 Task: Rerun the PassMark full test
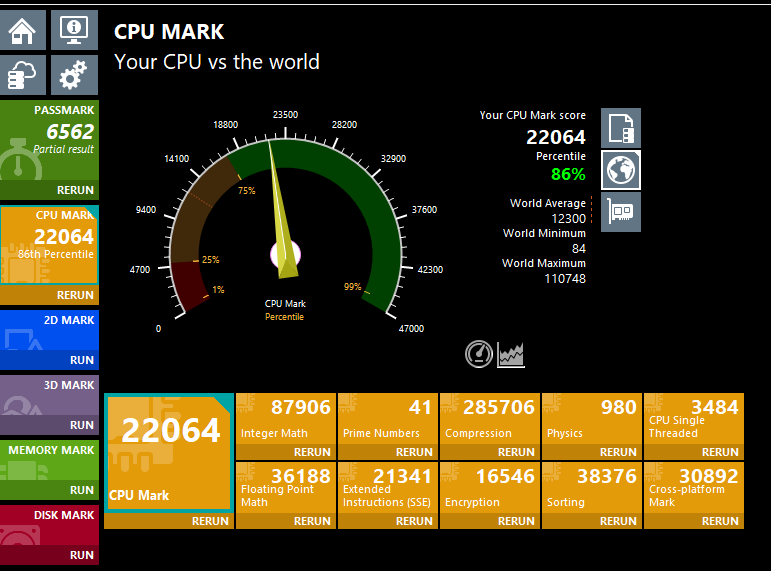(75, 190)
